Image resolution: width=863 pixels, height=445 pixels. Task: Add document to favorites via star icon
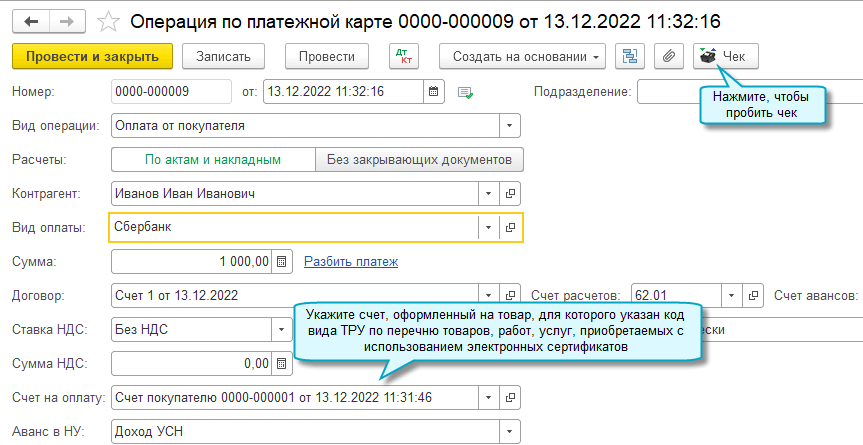click(x=108, y=22)
